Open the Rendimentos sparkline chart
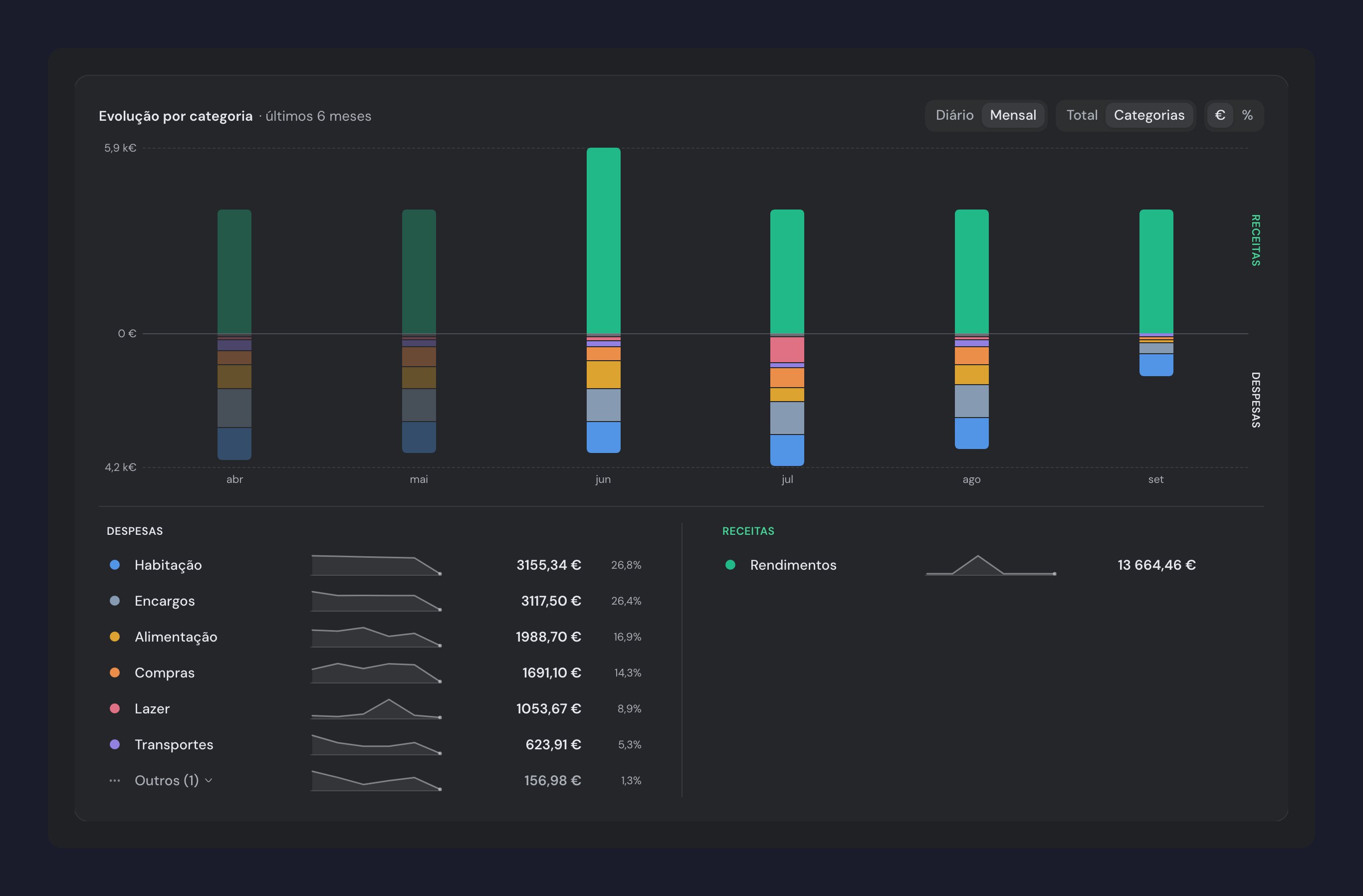 click(x=991, y=565)
